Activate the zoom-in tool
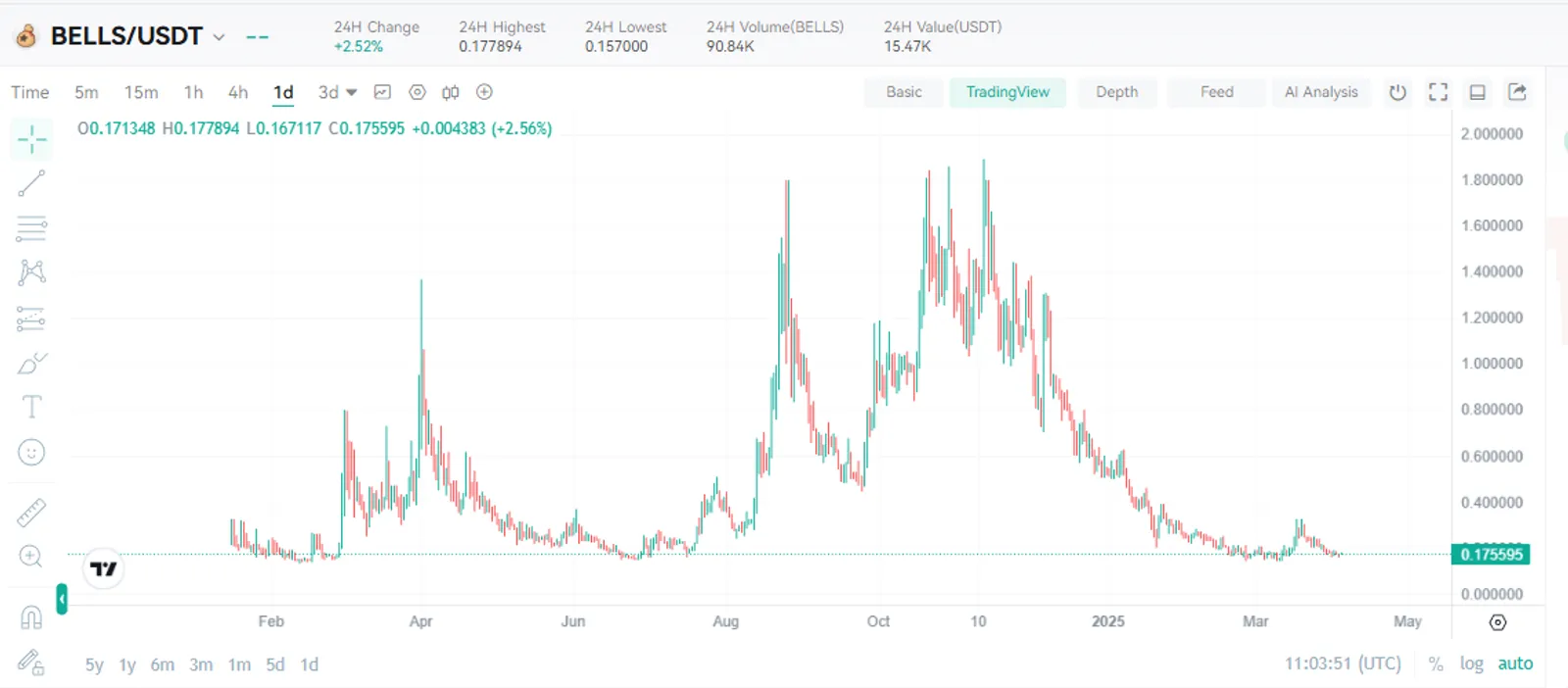The height and width of the screenshot is (688, 1568). pos(31,557)
